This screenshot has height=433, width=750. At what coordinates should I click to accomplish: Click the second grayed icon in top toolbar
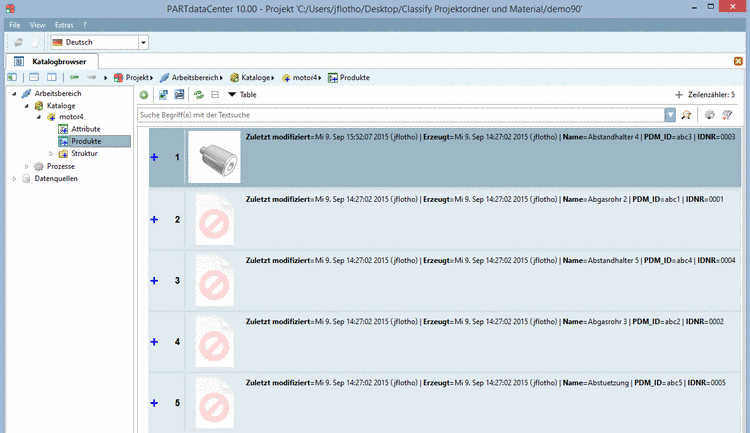tap(35, 42)
